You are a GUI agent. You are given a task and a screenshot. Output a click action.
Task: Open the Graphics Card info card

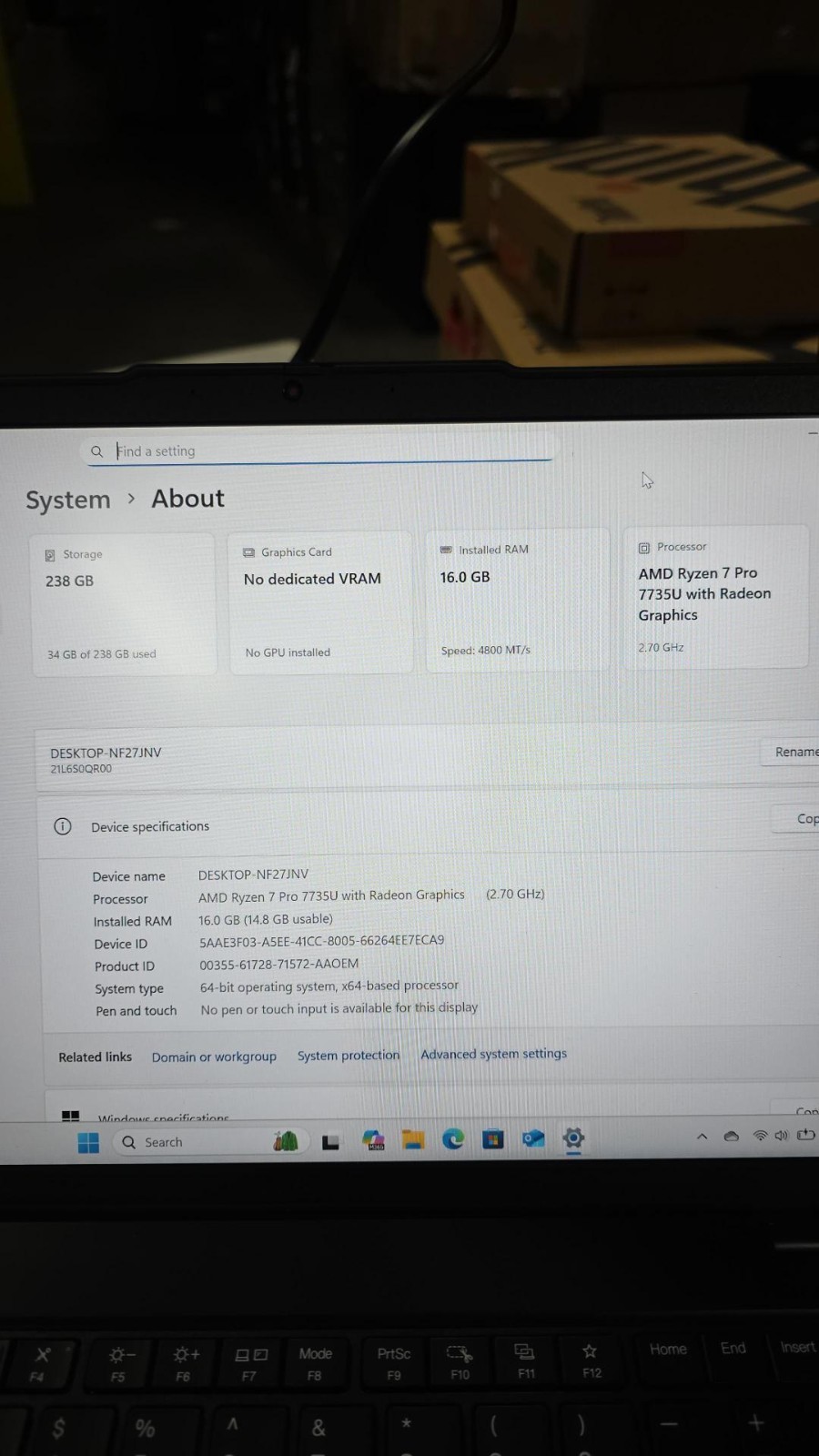point(320,602)
